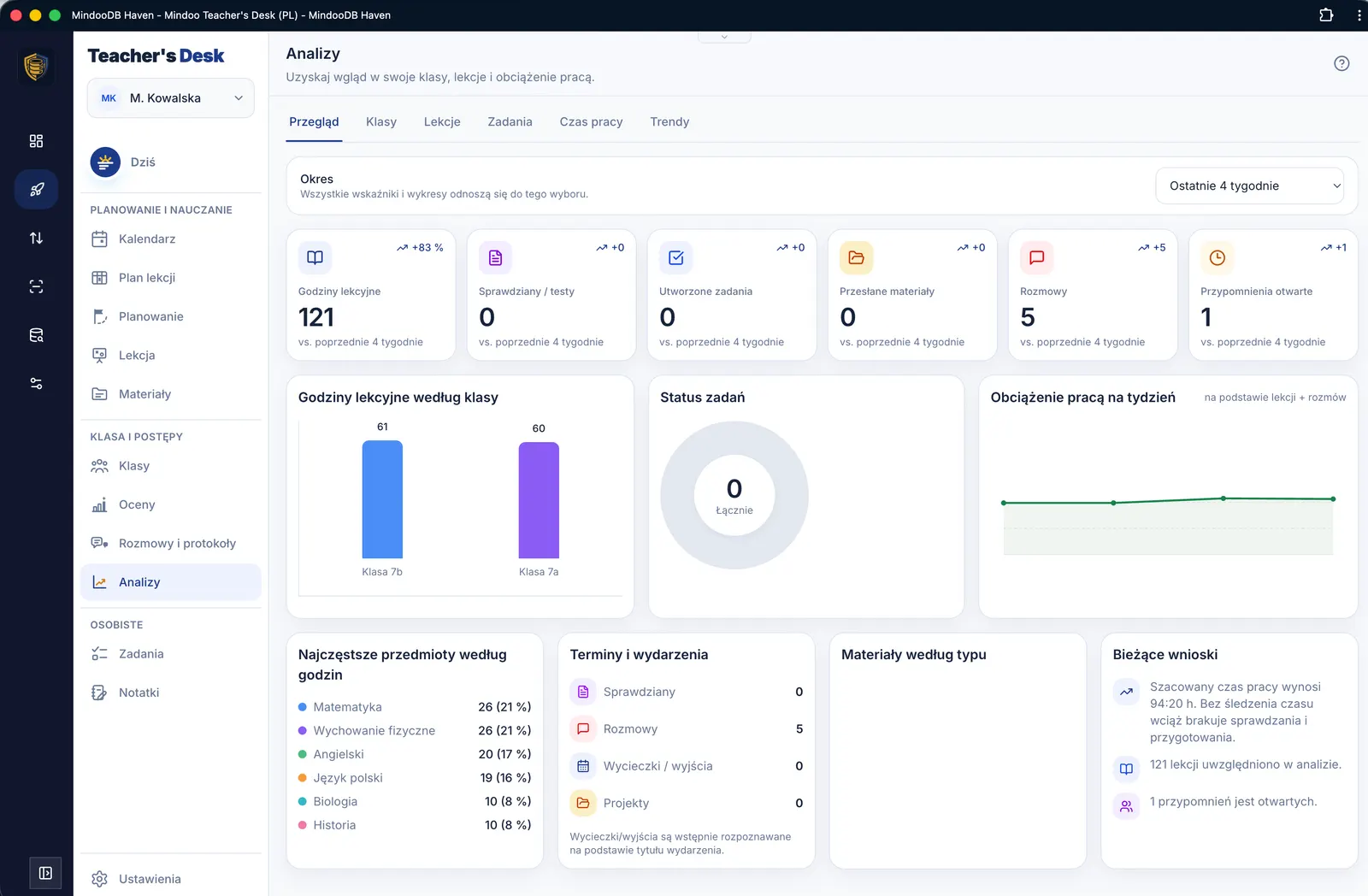Open the dashboard grid icon in the rail
The image size is (1368, 896).
tap(36, 141)
